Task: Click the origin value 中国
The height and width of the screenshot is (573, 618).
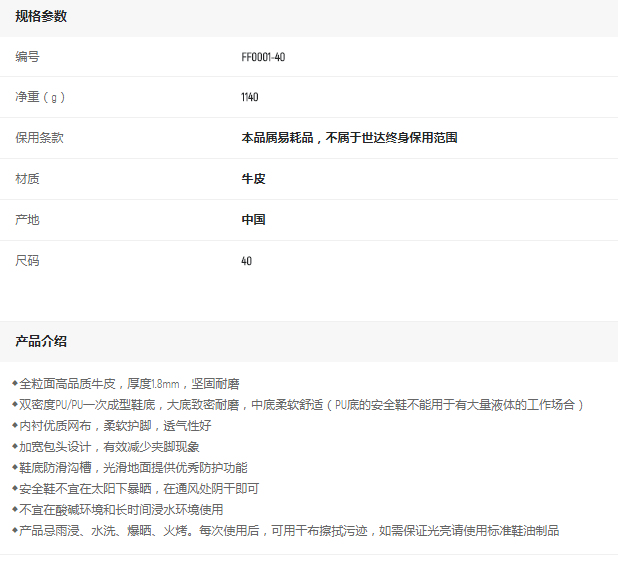Action: (x=253, y=219)
